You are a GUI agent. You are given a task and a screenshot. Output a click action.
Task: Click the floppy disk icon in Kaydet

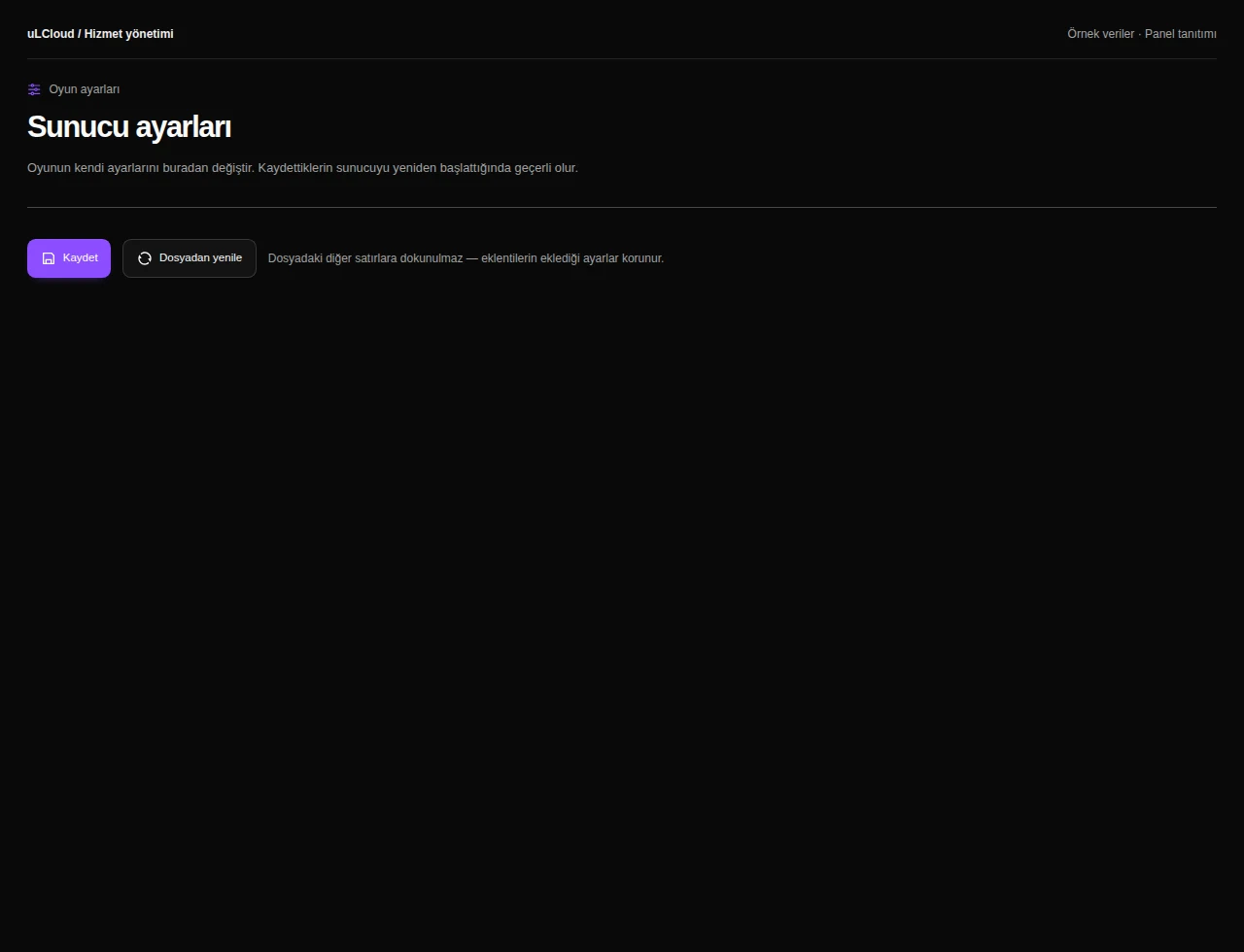click(49, 258)
